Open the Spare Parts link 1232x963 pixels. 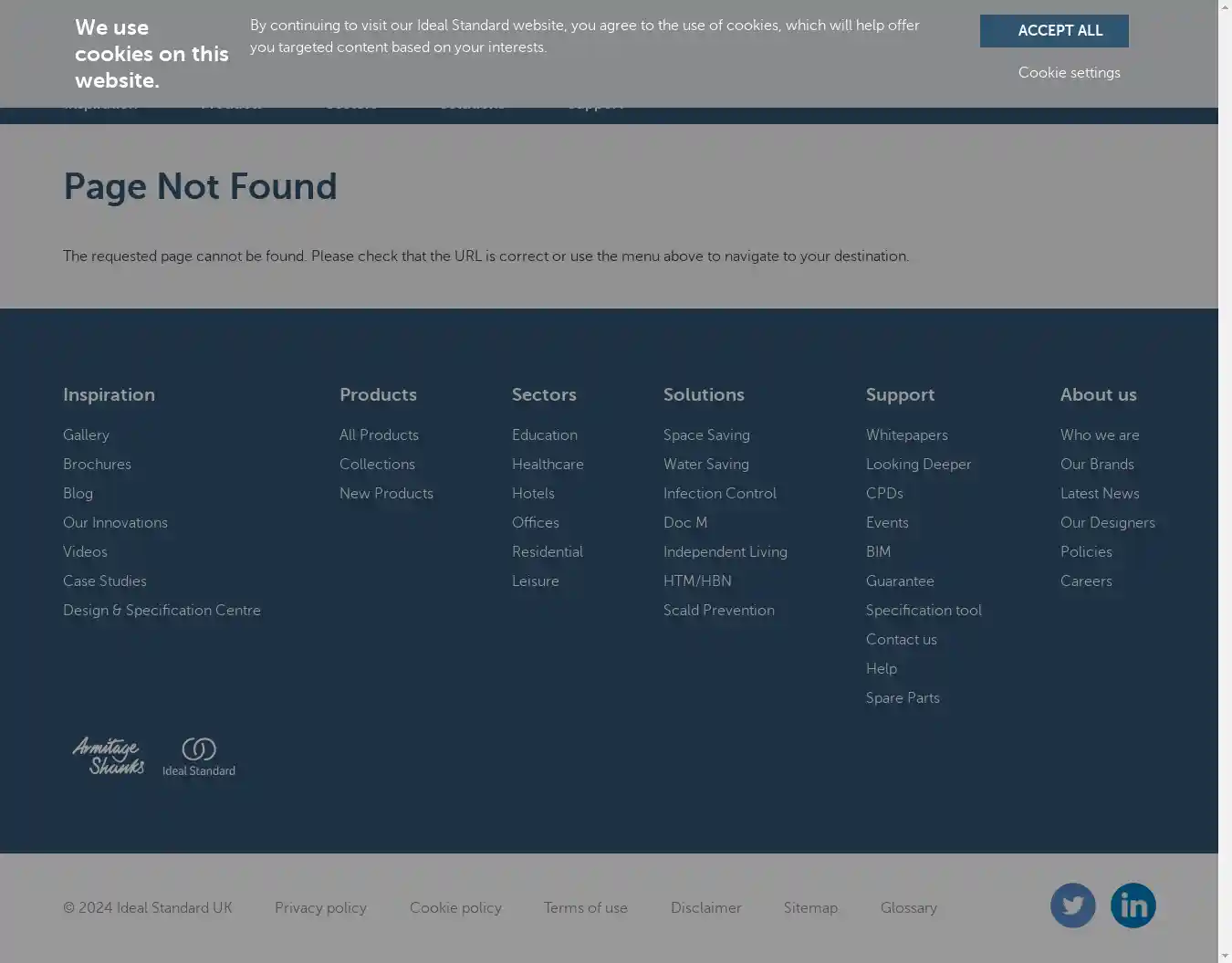pos(903,698)
